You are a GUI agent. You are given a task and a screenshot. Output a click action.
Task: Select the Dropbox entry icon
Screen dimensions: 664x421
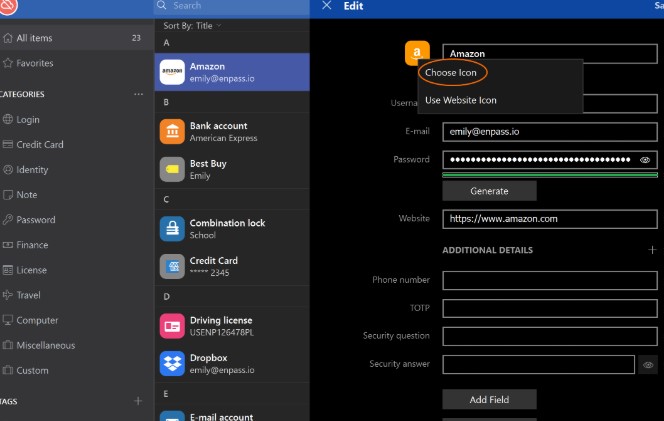172,363
